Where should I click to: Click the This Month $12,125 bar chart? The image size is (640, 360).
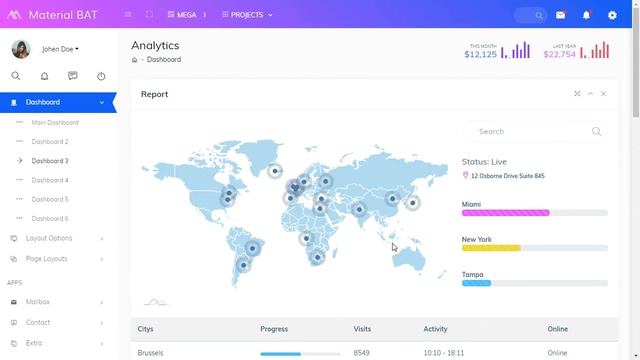tap(516, 50)
